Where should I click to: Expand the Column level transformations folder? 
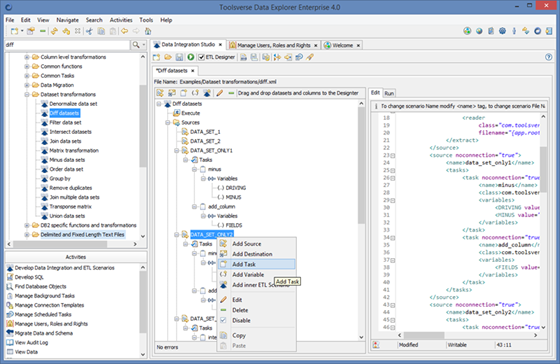(x=27, y=57)
